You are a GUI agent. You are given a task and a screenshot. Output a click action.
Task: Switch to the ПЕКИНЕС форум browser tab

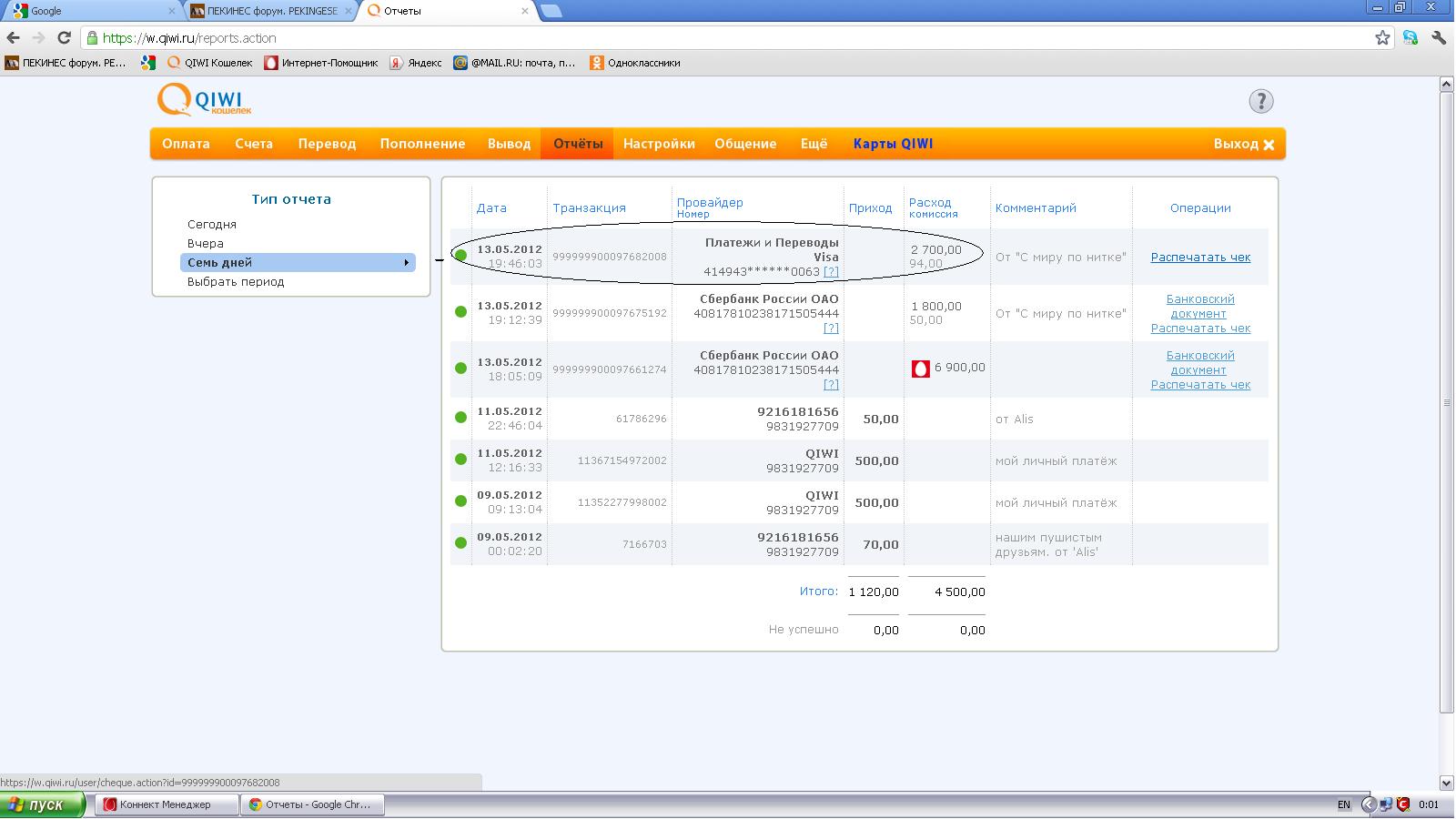(271, 11)
